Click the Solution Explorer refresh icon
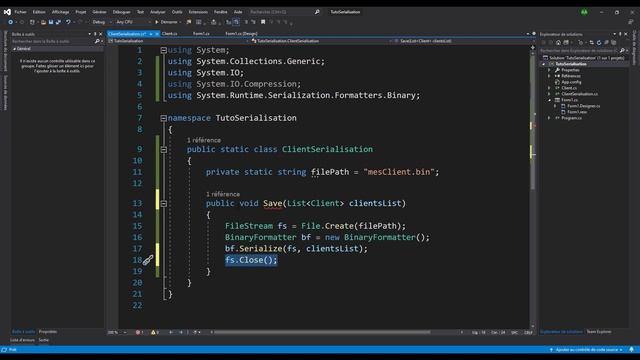Viewport: 640px width, 360px height. coord(599,42)
